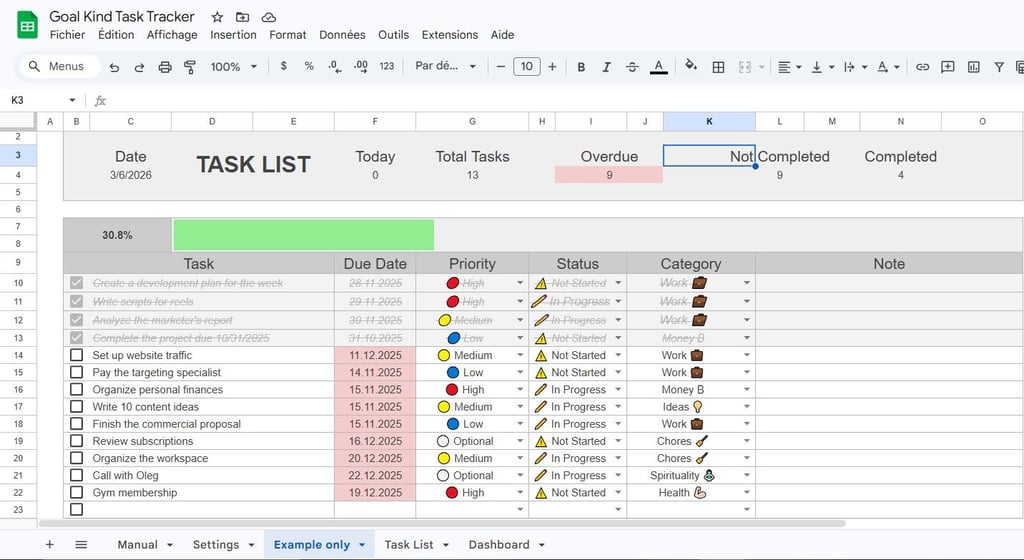Decrease decimal places icon
This screenshot has width=1024, height=560.
point(334,66)
